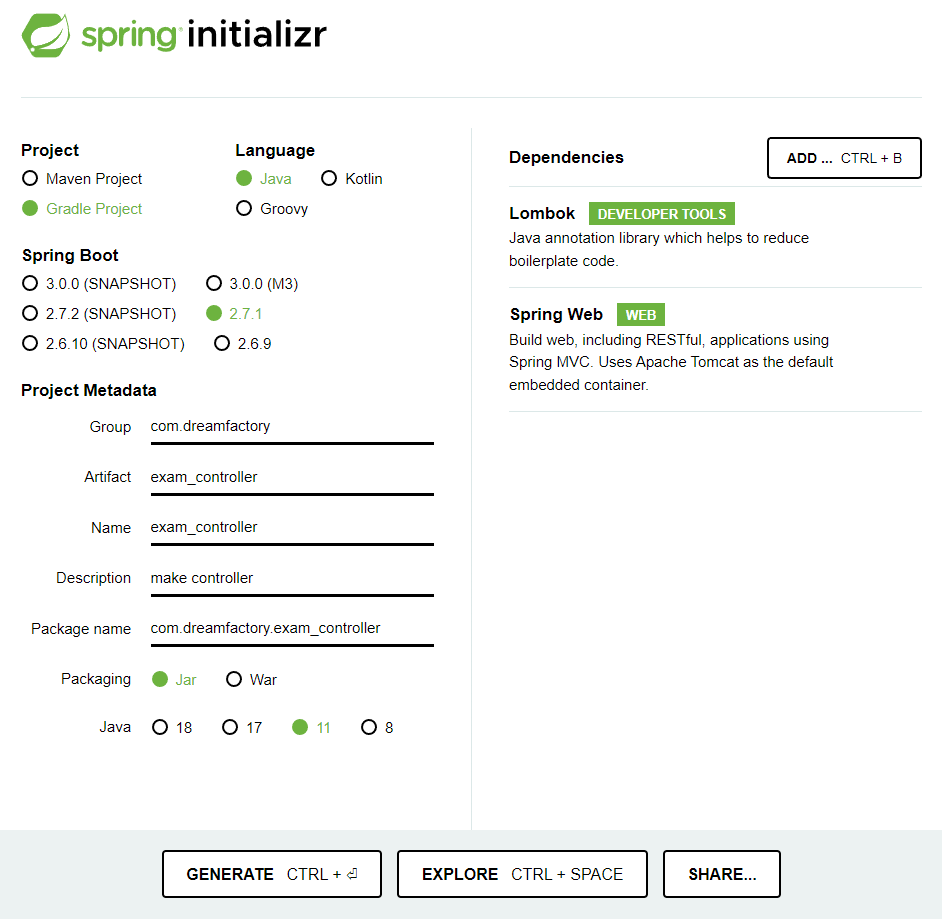Select Java version 17

(x=242, y=727)
